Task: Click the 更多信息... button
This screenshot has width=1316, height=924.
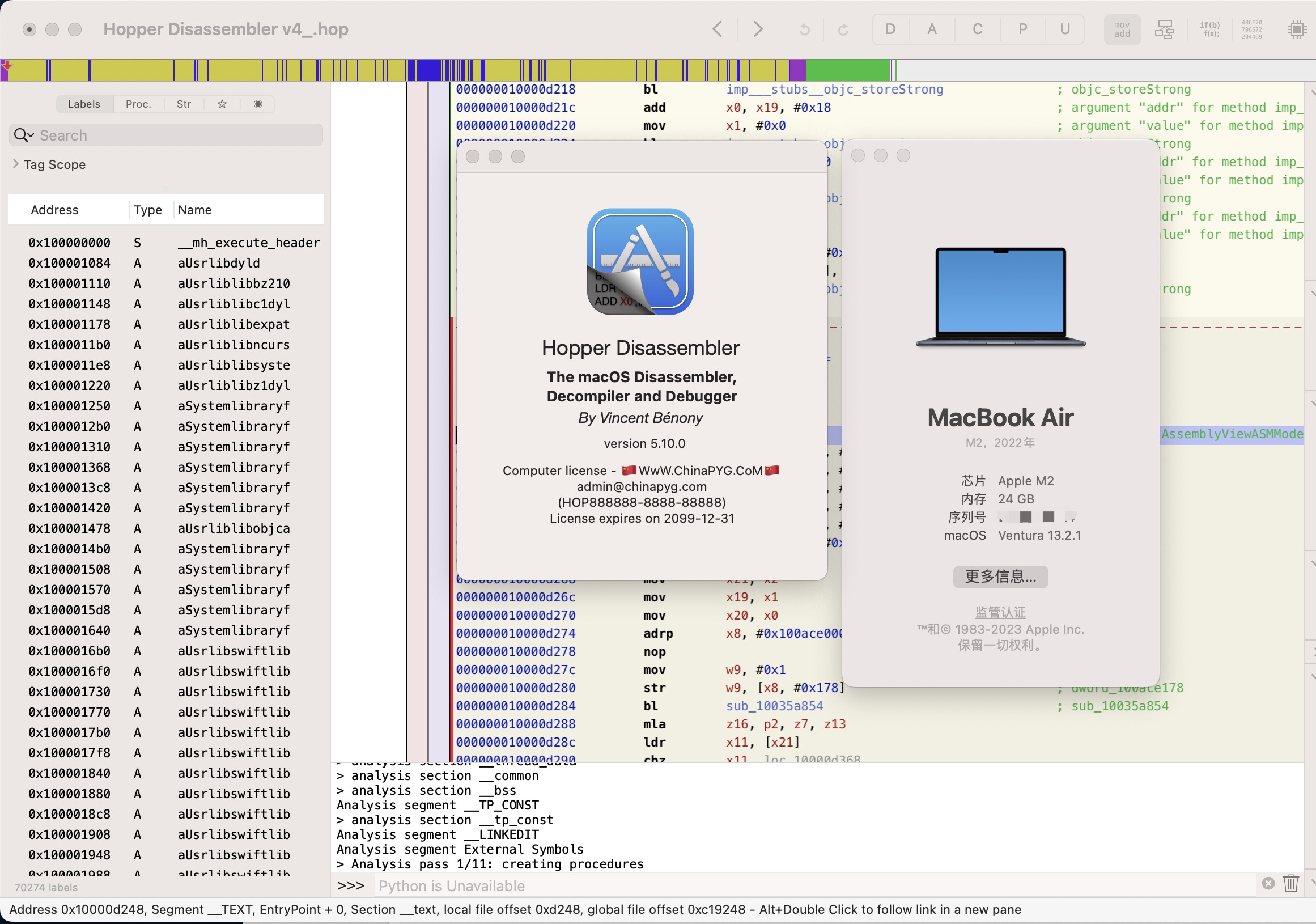Action: tap(1000, 577)
